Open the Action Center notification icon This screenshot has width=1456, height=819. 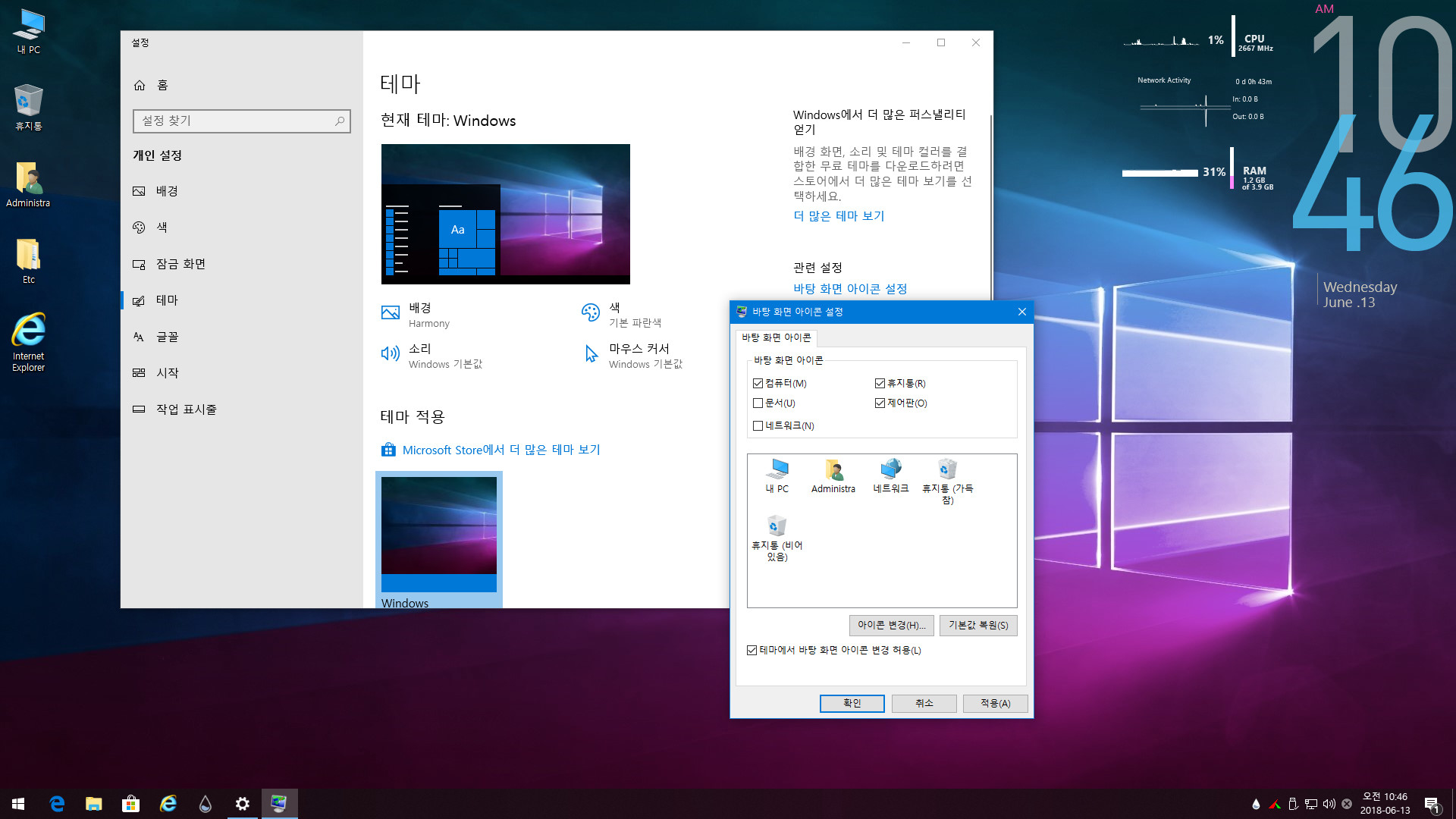point(1432,804)
